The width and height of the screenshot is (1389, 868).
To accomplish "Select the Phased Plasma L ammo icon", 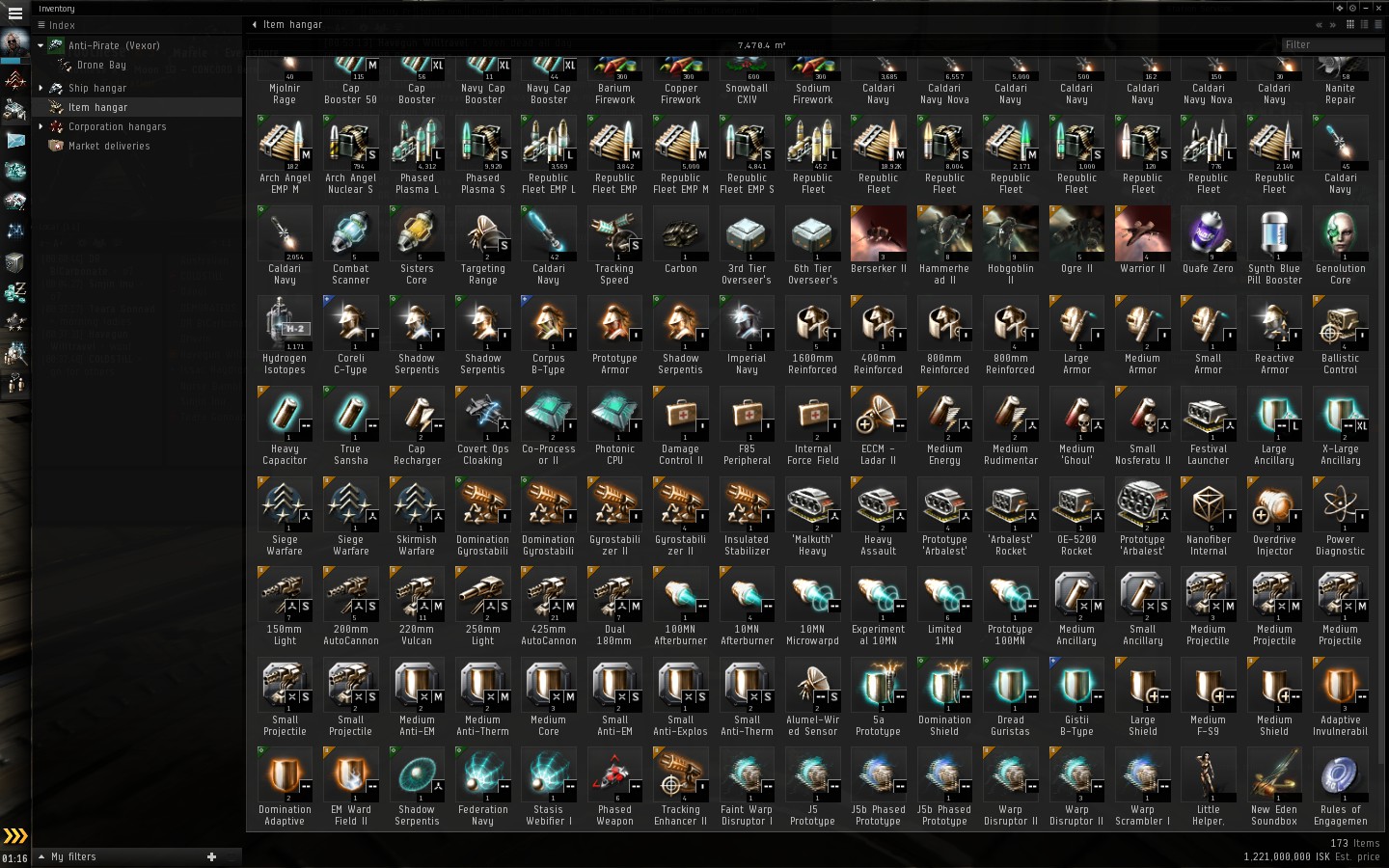I will pyautogui.click(x=417, y=143).
